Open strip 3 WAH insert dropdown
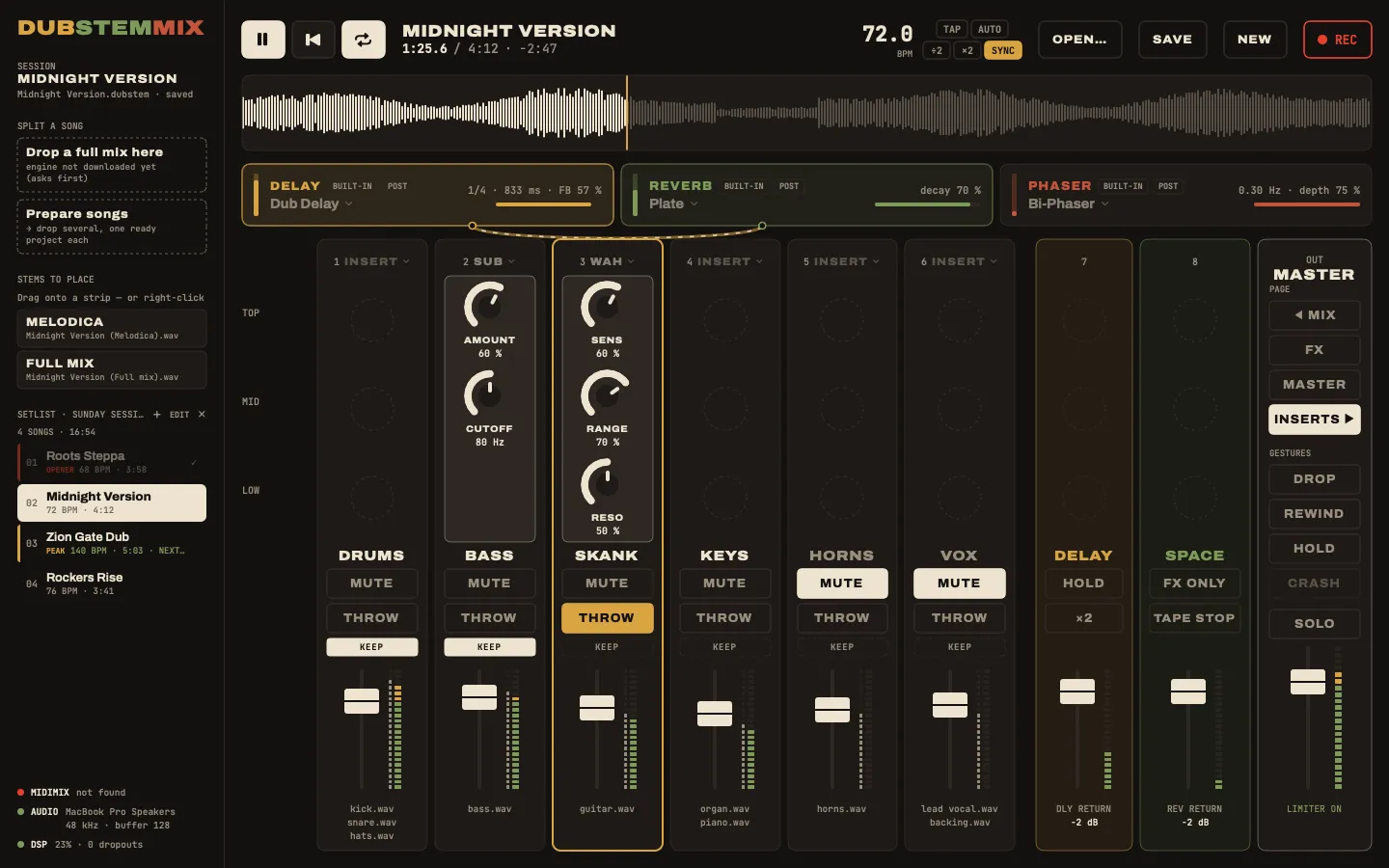Image resolution: width=1389 pixels, height=868 pixels. (x=607, y=261)
